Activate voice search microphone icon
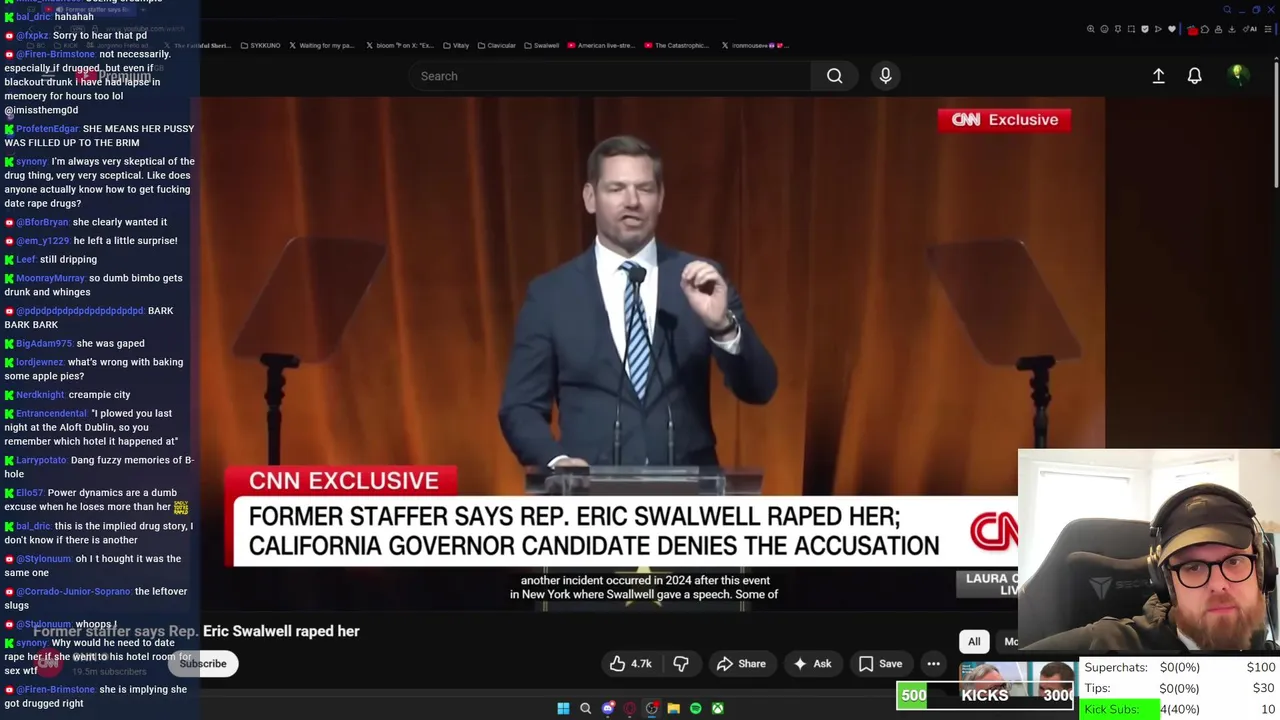The image size is (1280, 720). [x=885, y=76]
